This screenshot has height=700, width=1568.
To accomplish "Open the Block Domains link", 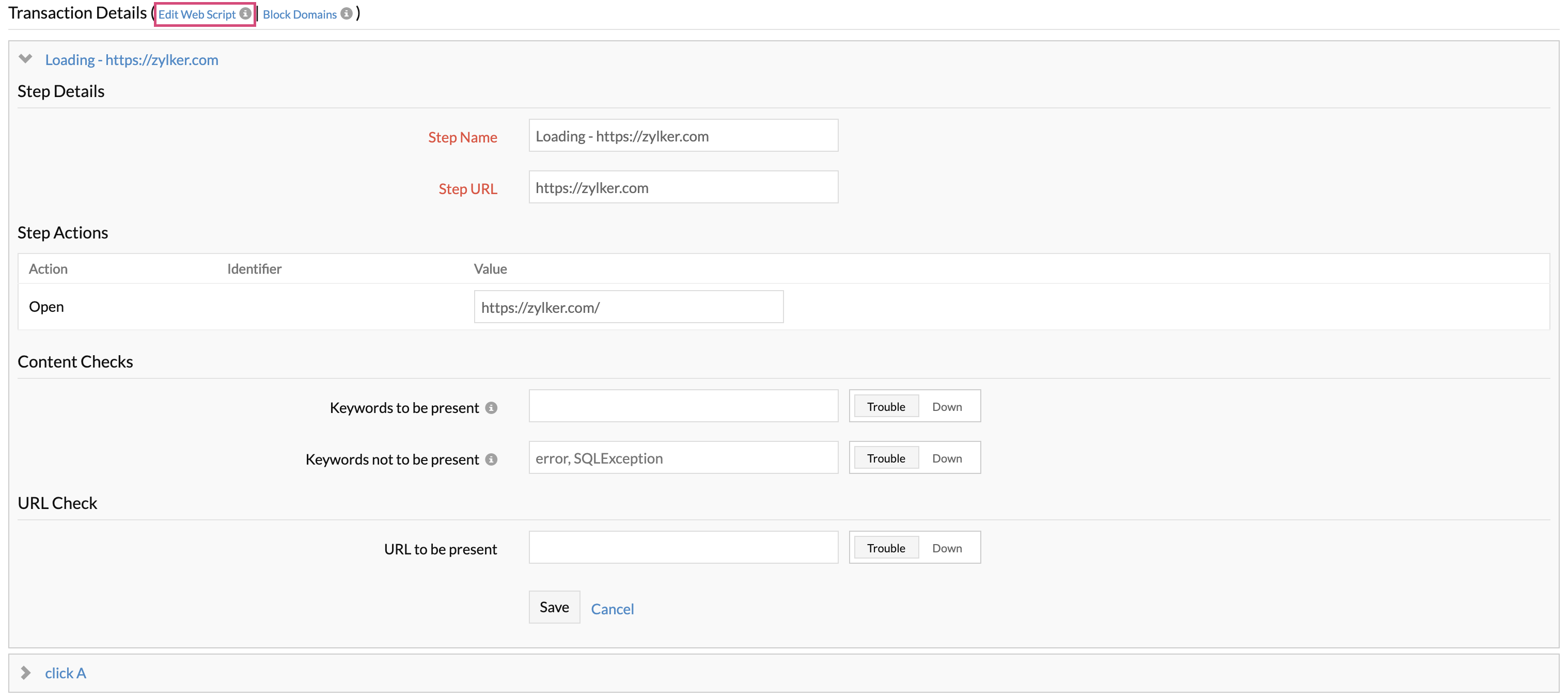I will pos(300,14).
